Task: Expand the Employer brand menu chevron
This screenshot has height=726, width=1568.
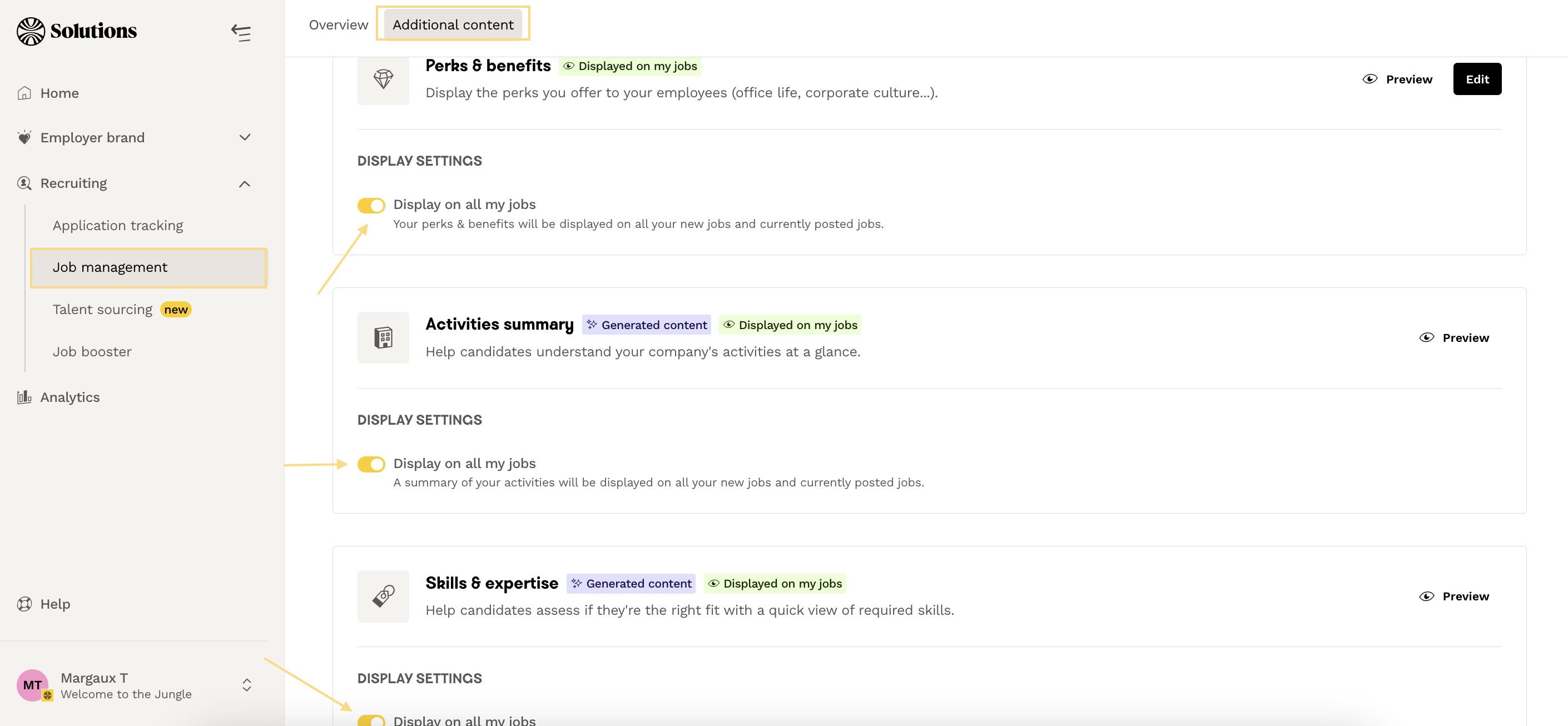Action: pos(245,137)
